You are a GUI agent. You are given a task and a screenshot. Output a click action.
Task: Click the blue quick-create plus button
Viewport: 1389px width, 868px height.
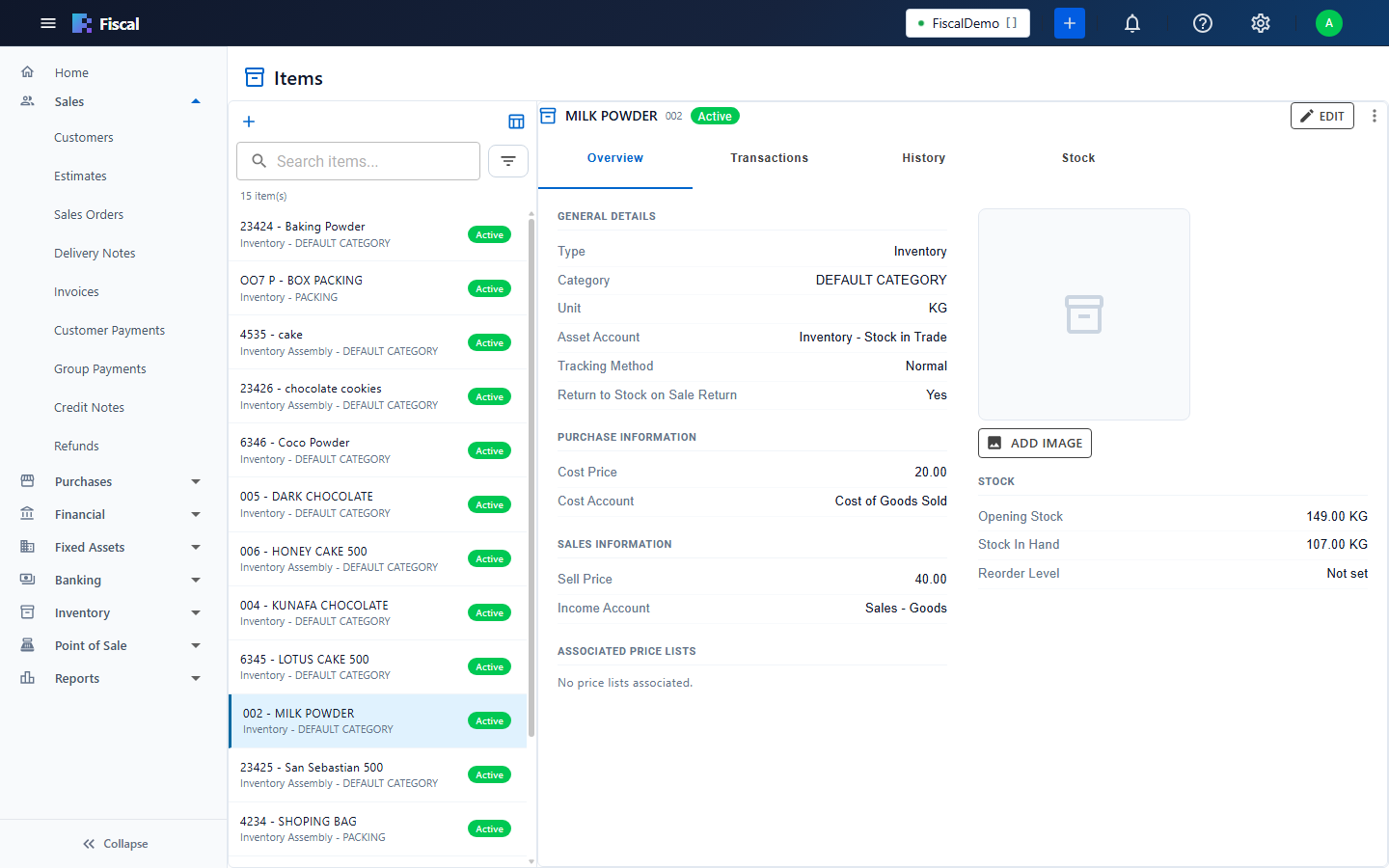pyautogui.click(x=1070, y=23)
